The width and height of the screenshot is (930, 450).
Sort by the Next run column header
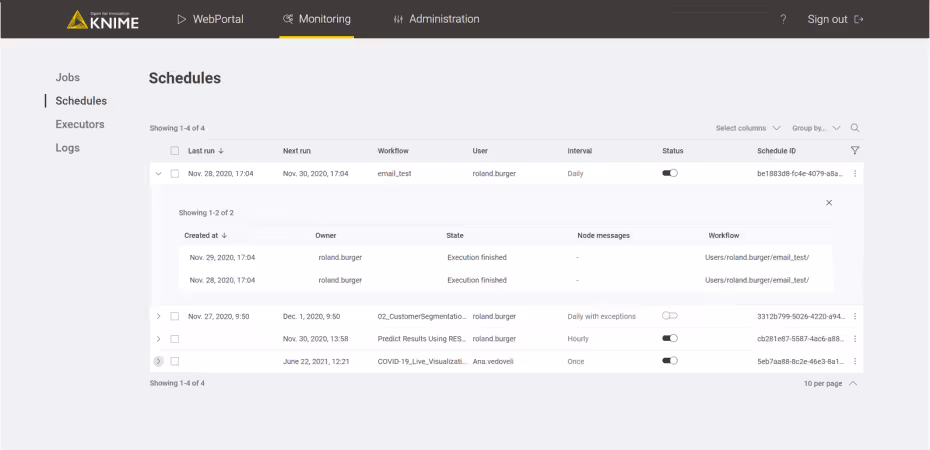(297, 151)
